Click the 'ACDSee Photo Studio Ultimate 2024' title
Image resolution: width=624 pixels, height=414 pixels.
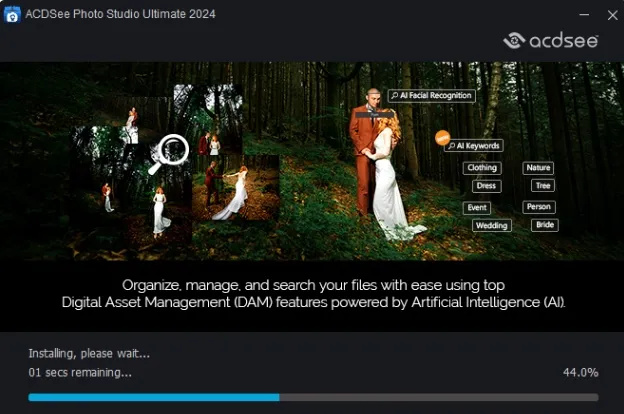coord(120,14)
